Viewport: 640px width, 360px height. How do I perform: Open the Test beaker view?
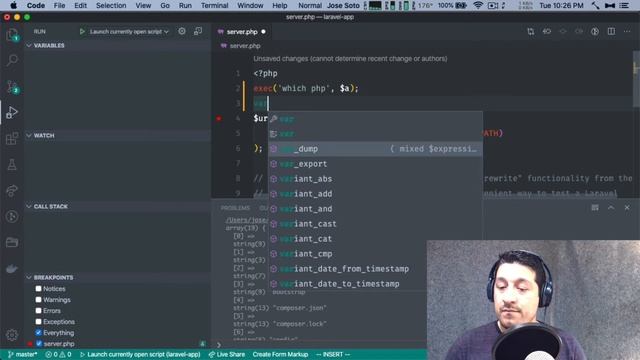coord(12,164)
